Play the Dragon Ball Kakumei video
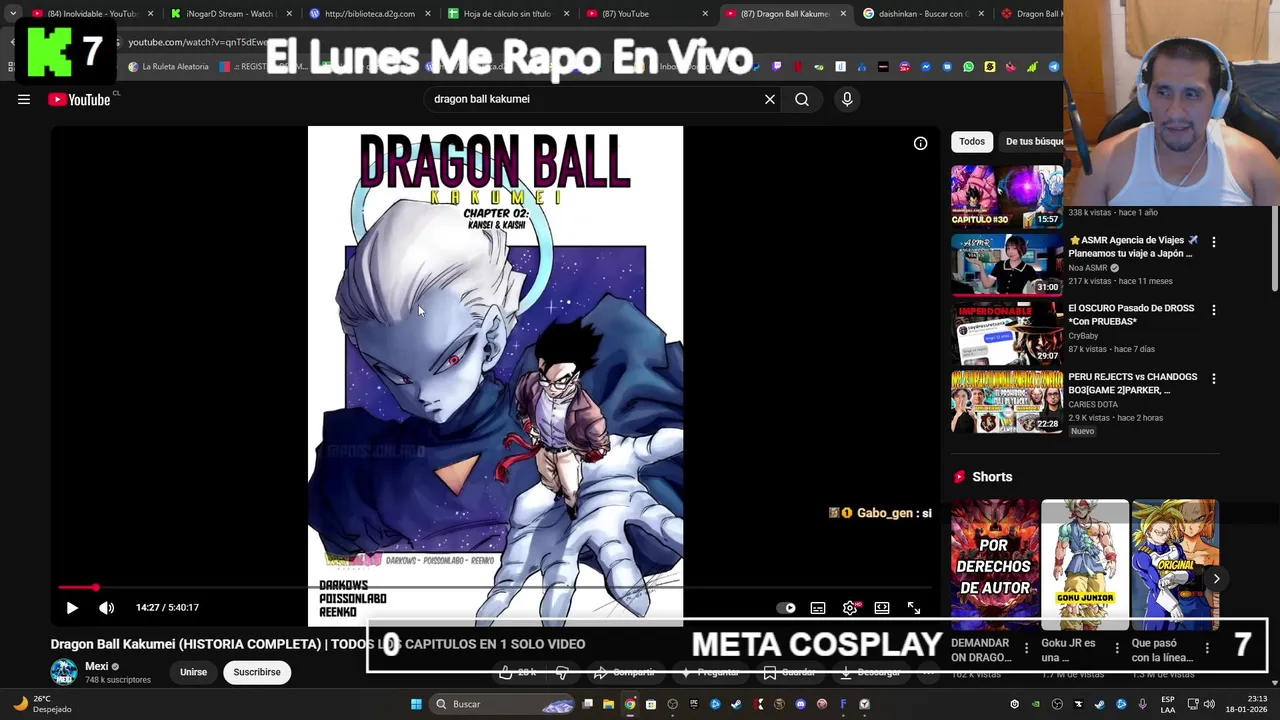The height and width of the screenshot is (720, 1280). pos(72,607)
